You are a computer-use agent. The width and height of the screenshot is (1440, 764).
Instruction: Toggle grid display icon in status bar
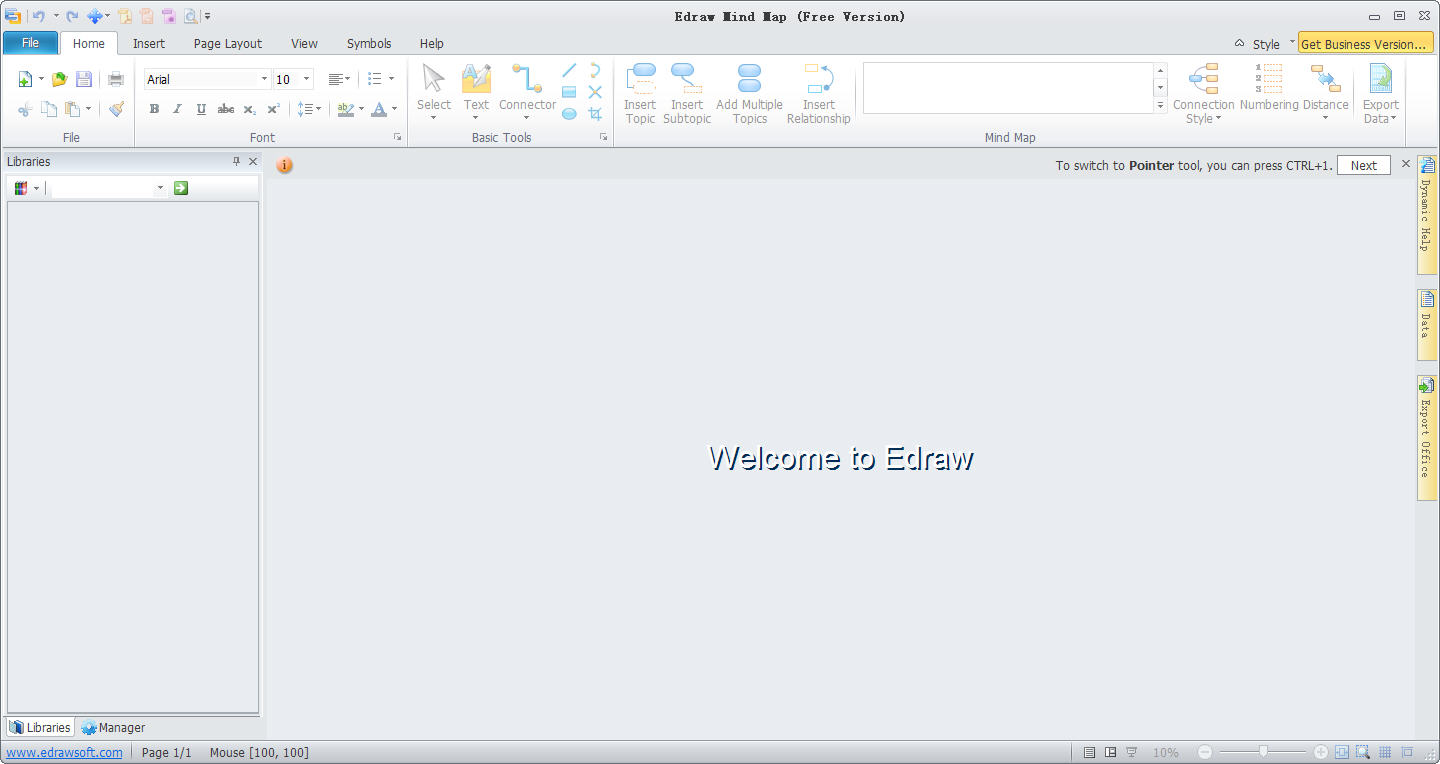pyautogui.click(x=1385, y=752)
